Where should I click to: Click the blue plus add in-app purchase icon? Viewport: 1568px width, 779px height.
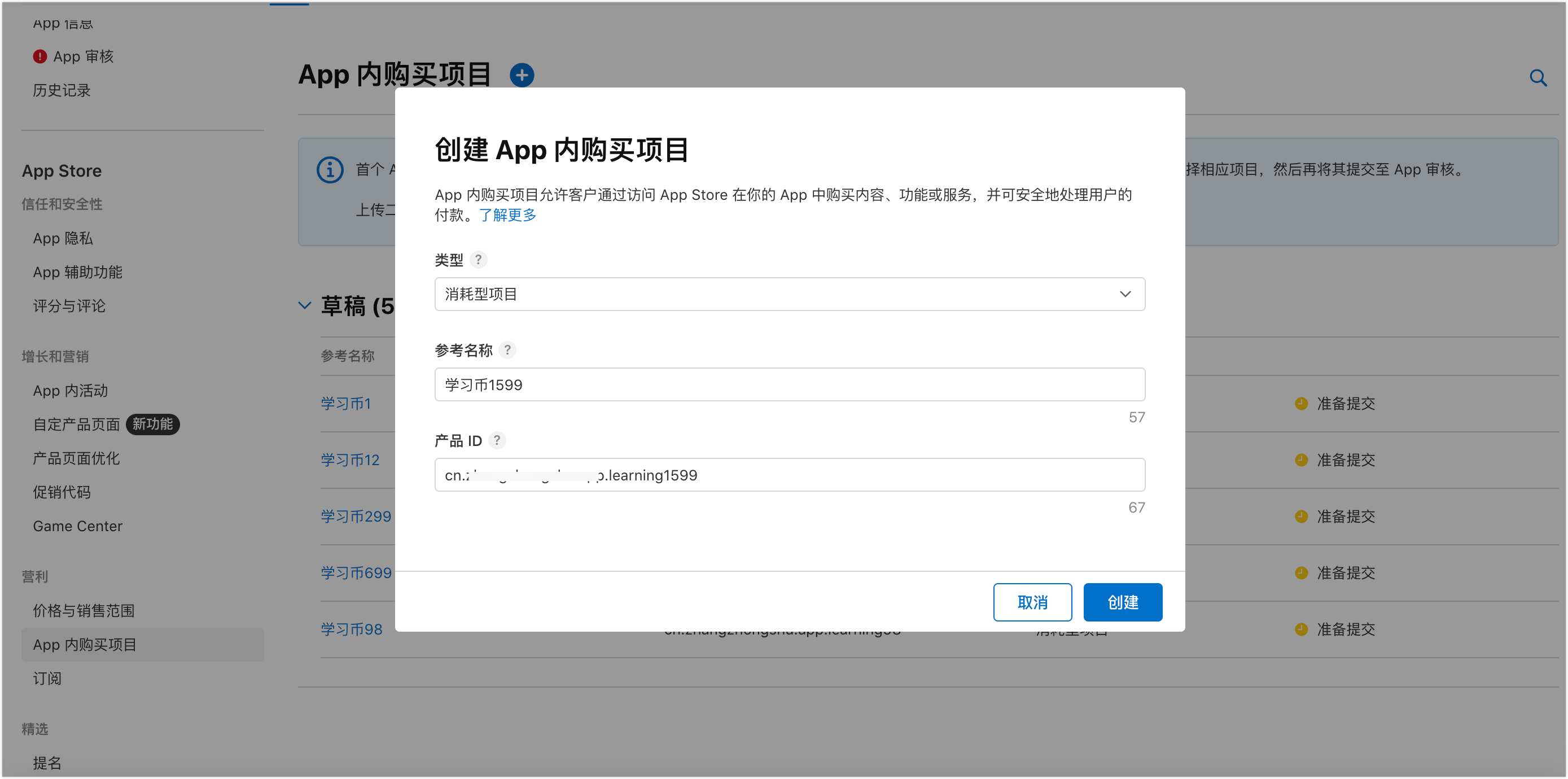click(522, 76)
